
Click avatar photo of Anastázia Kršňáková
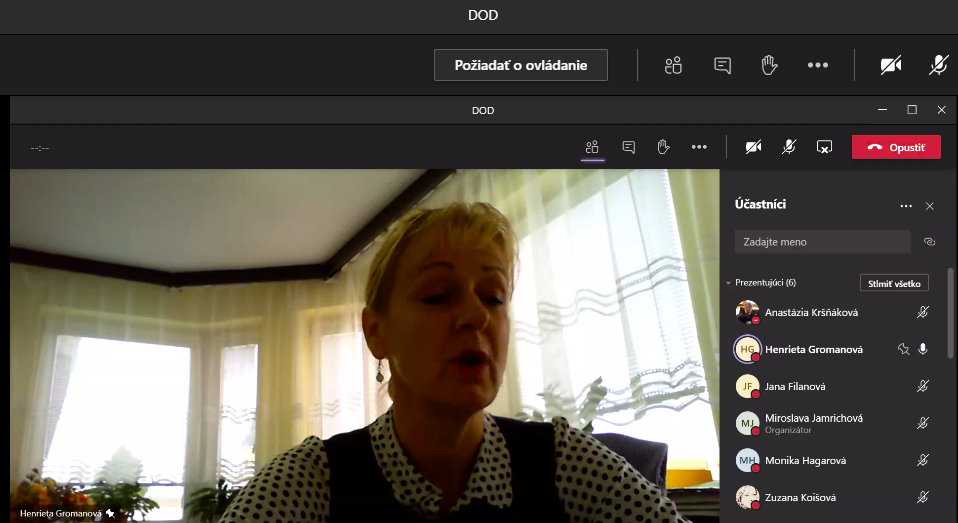coord(747,312)
